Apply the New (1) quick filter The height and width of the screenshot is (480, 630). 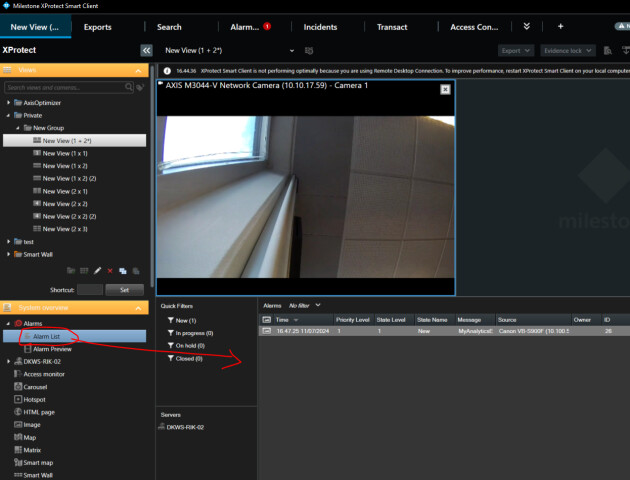point(185,320)
